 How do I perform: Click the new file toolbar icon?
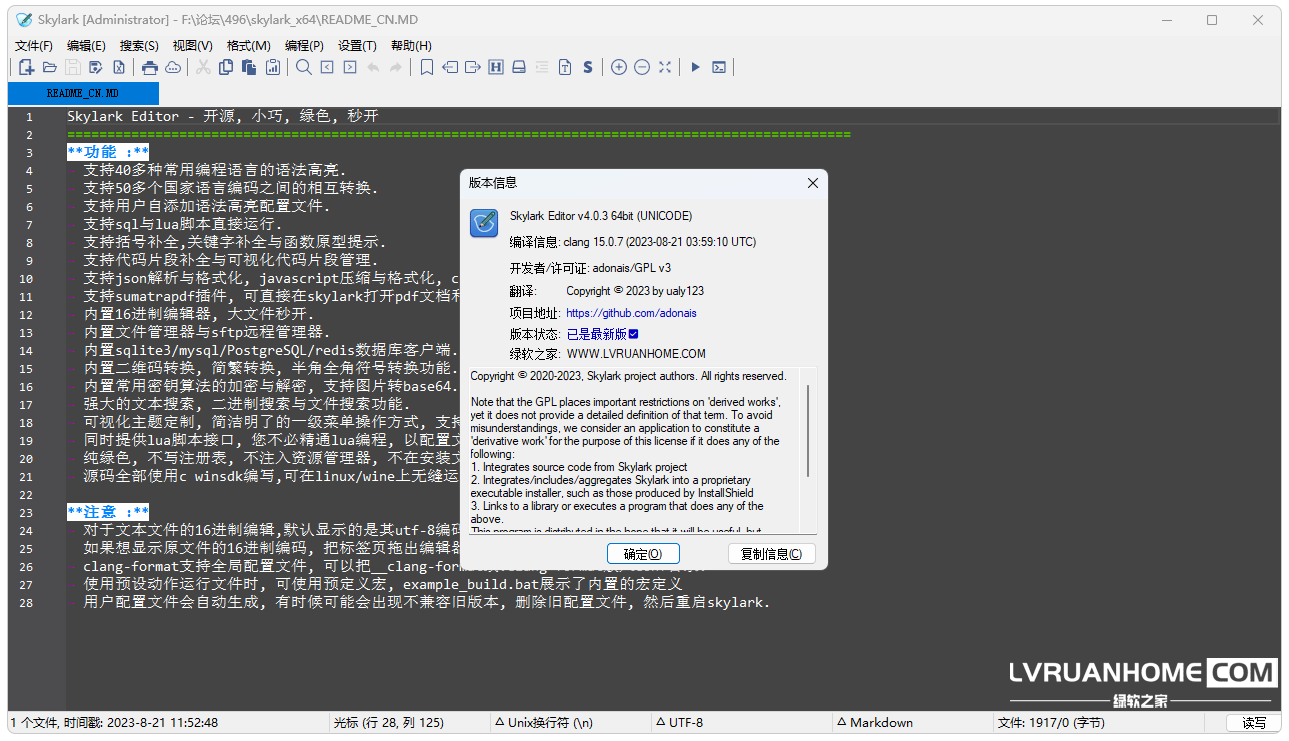tap(27, 67)
